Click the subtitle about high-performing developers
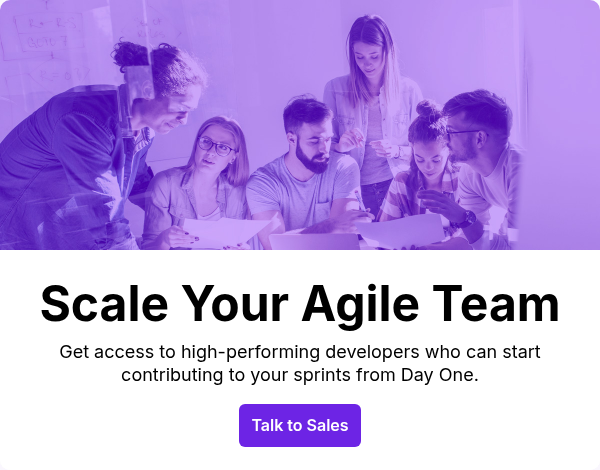Screen dimensions: 600x470 point(300,363)
